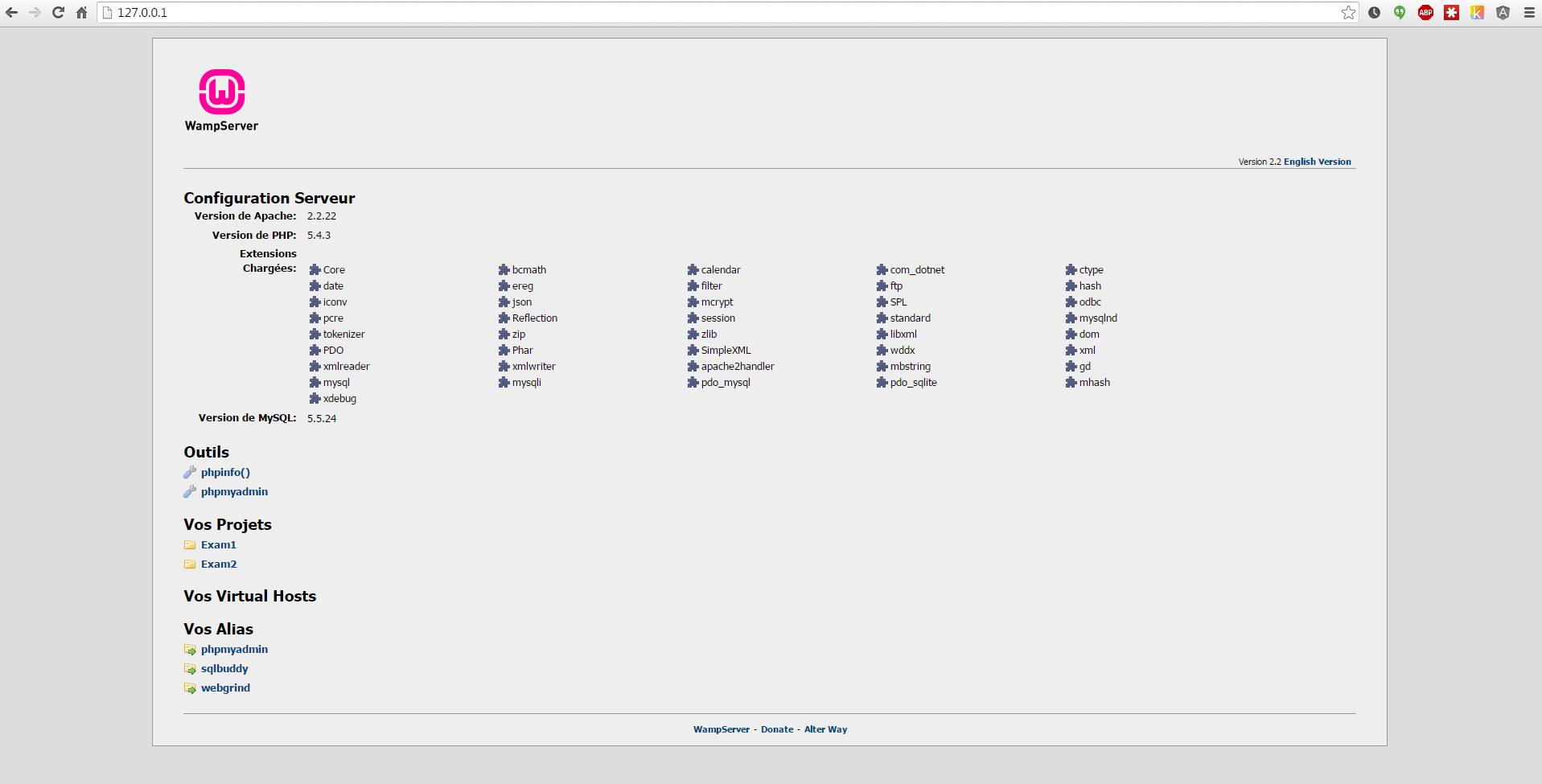The height and width of the screenshot is (784, 1542).
Task: Click the Version 2.2 label
Action: pos(1260,162)
